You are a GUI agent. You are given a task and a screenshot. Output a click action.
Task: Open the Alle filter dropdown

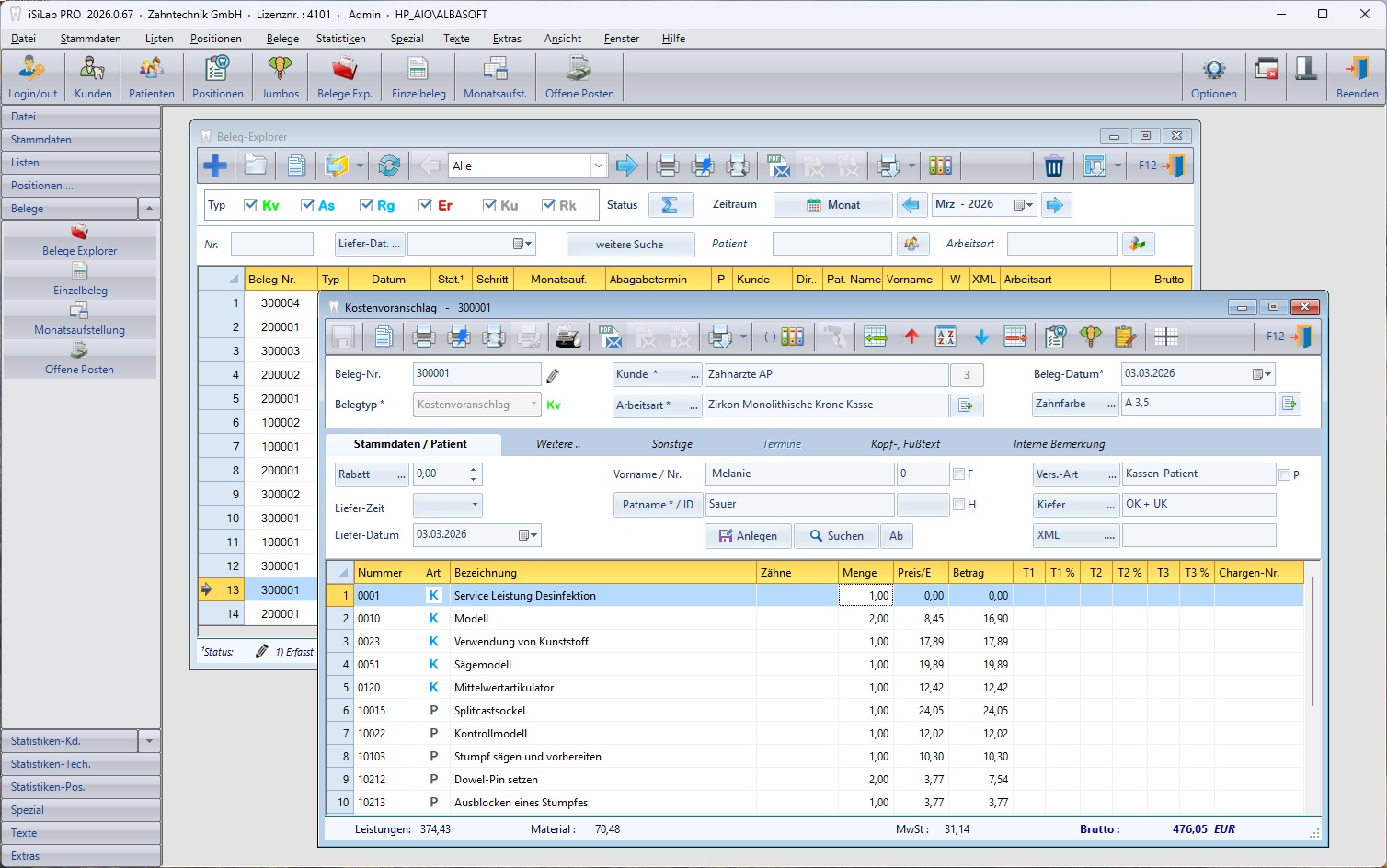(598, 166)
